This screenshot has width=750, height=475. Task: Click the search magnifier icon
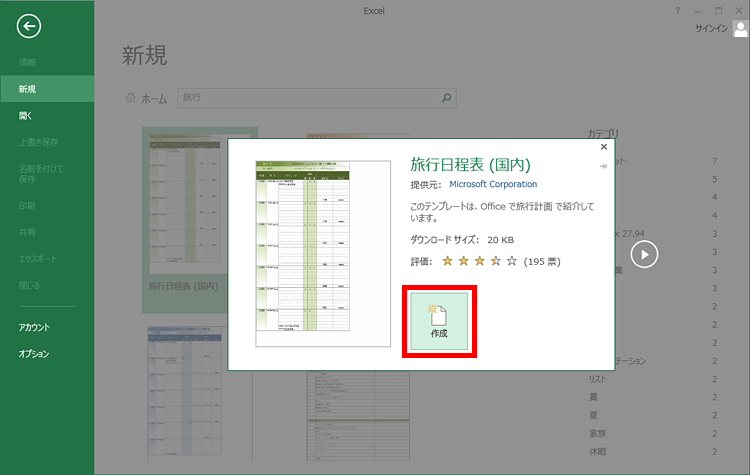[x=446, y=98]
